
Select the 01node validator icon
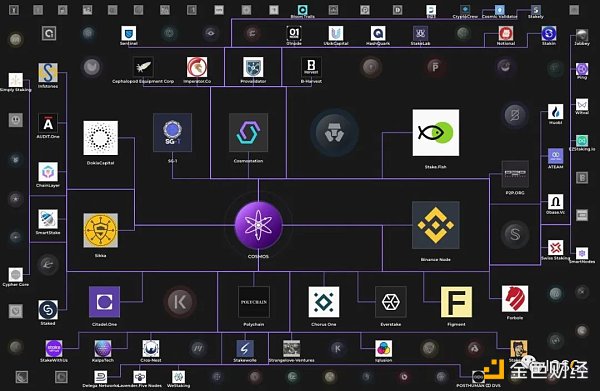point(294,33)
